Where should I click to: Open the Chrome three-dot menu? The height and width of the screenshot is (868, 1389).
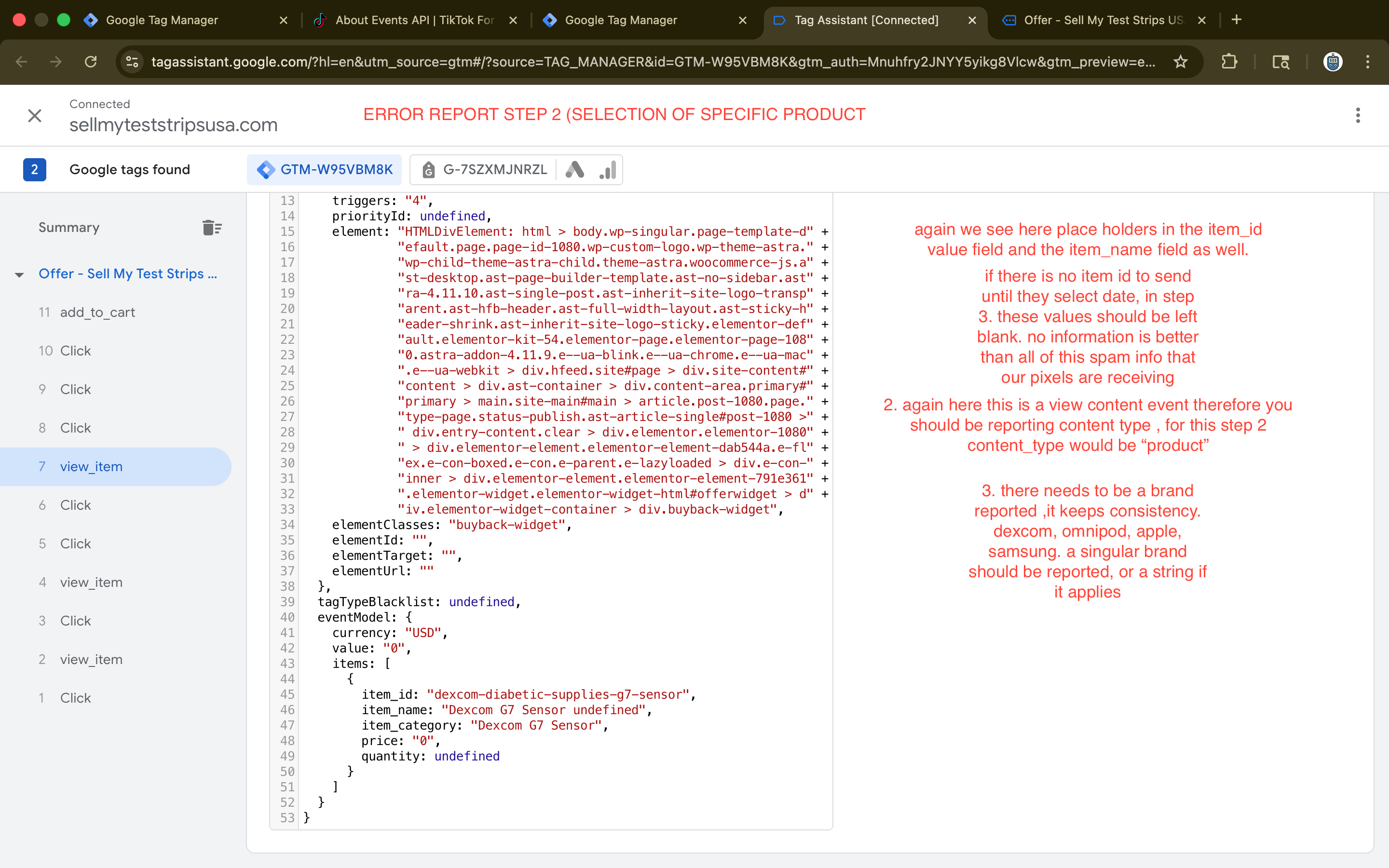(x=1368, y=61)
